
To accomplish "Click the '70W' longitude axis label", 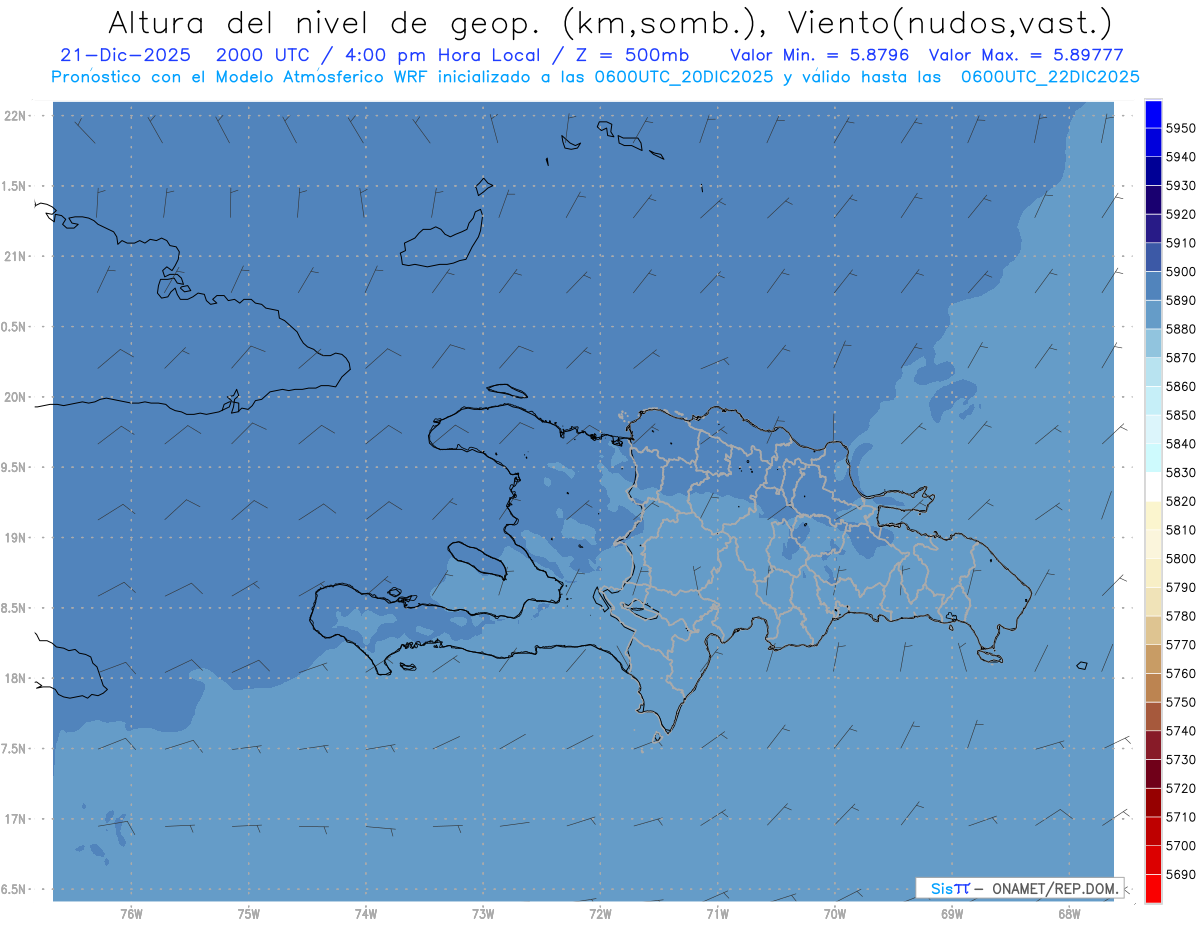I will point(835,913).
